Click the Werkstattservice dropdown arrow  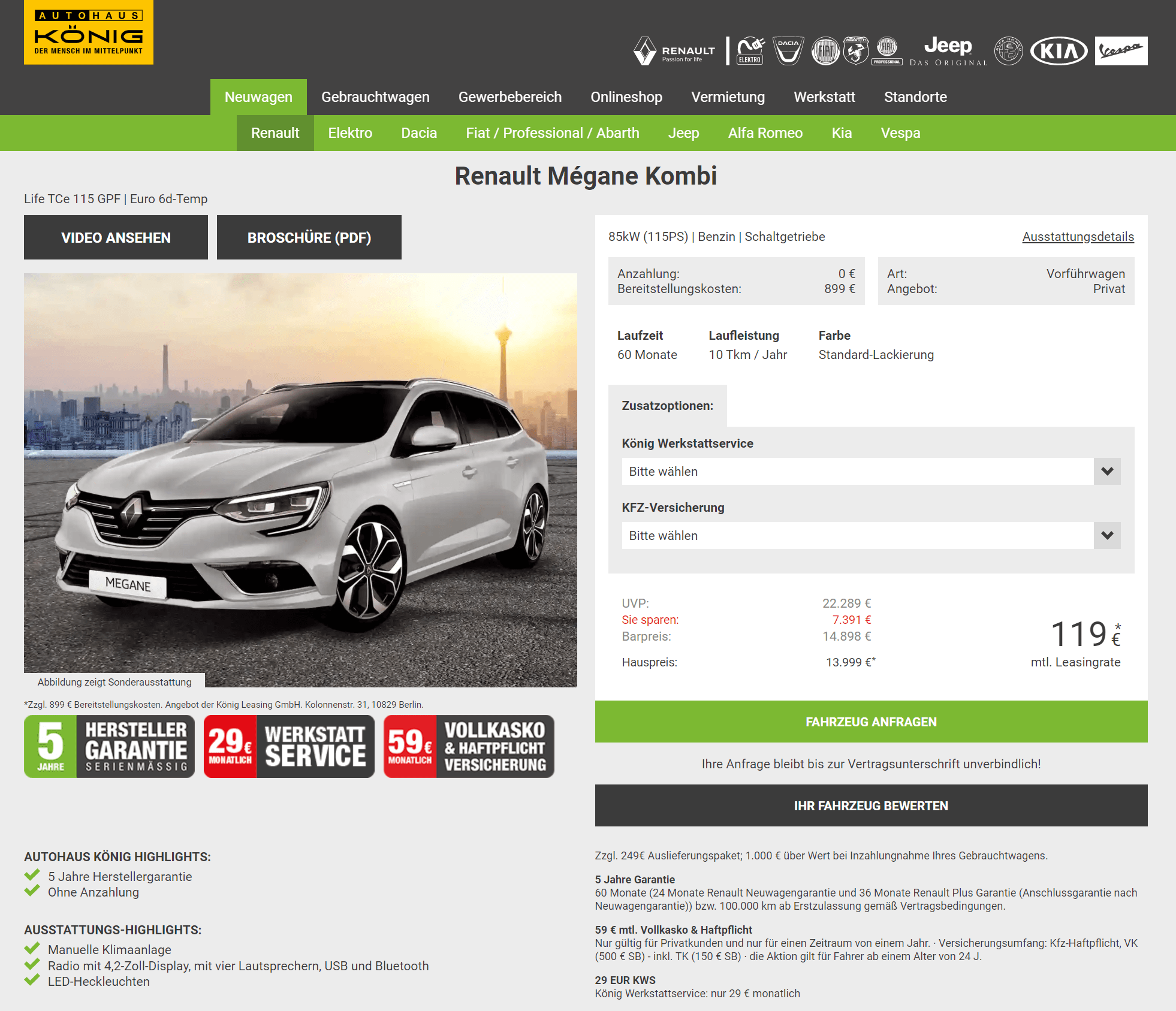[x=1107, y=472]
